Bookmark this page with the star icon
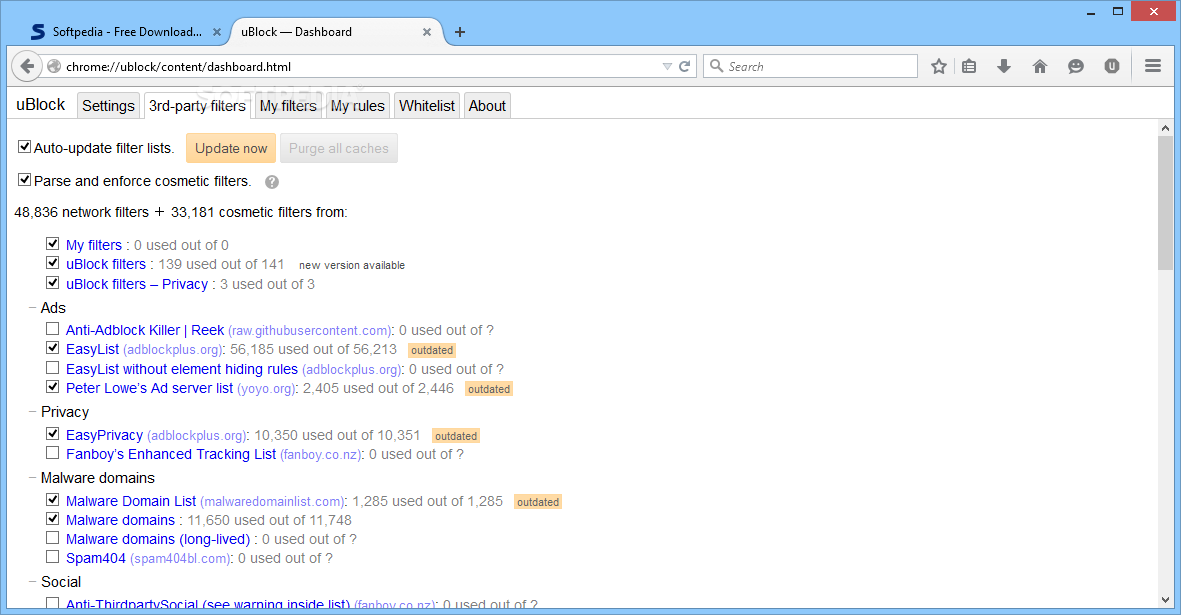Screen dimensions: 1181x615 pyautogui.click(x=938, y=66)
